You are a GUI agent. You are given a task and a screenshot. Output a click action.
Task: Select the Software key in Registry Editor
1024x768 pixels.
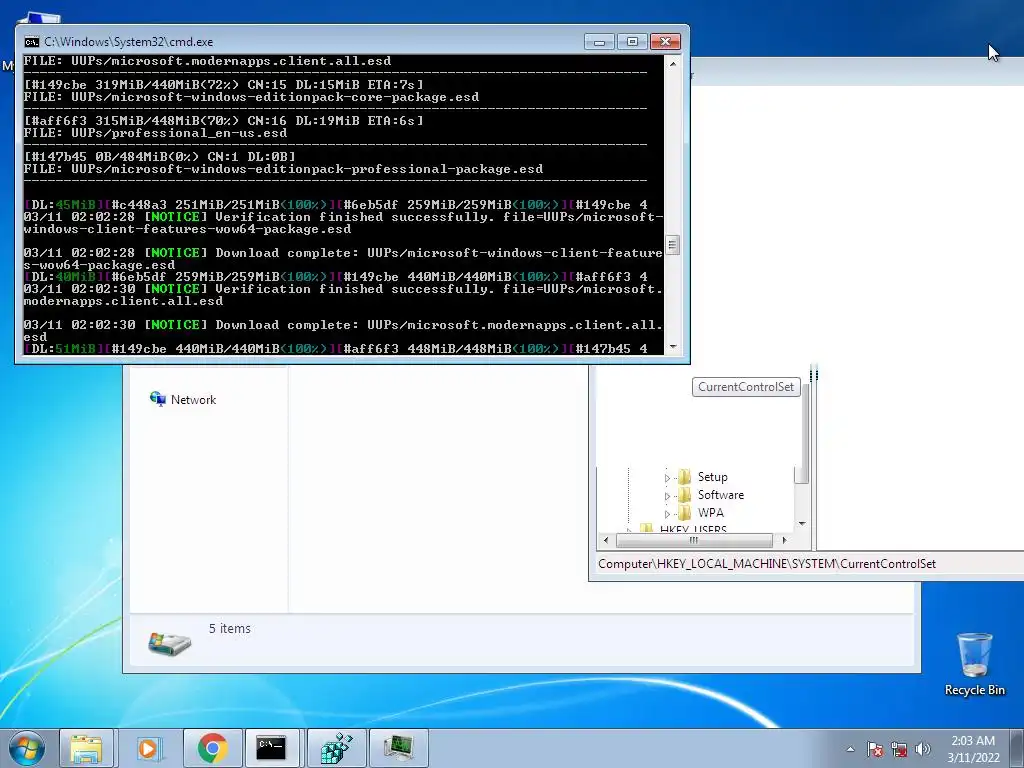[x=720, y=494]
